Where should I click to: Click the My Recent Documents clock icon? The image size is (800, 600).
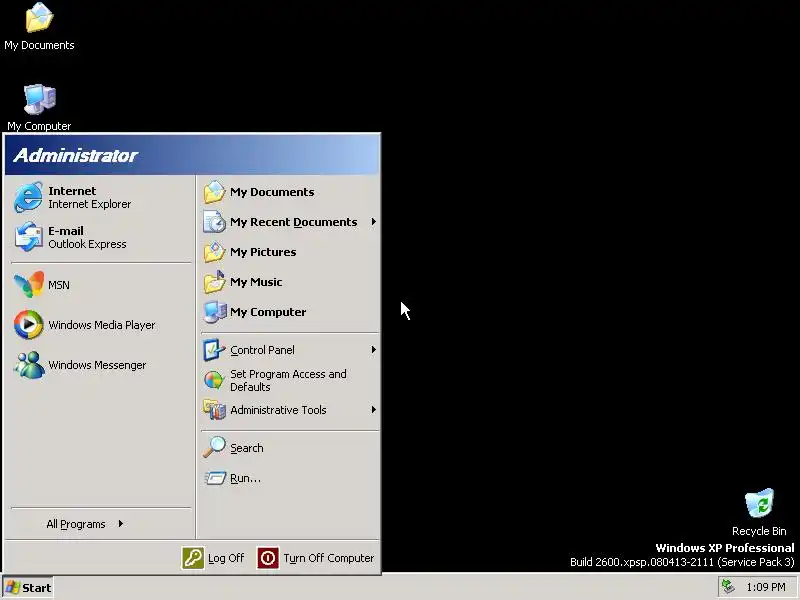coord(214,222)
